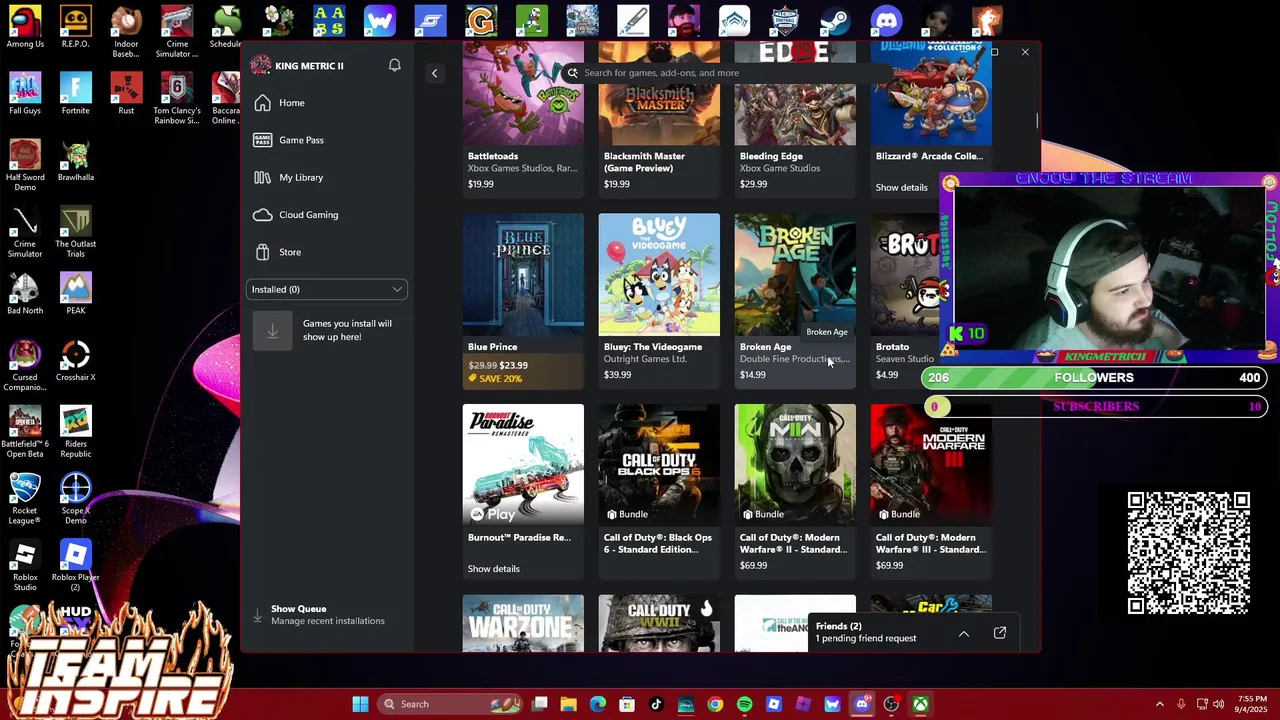The width and height of the screenshot is (1280, 720).
Task: Open the Bleeding Edge game card
Action: [795, 118]
